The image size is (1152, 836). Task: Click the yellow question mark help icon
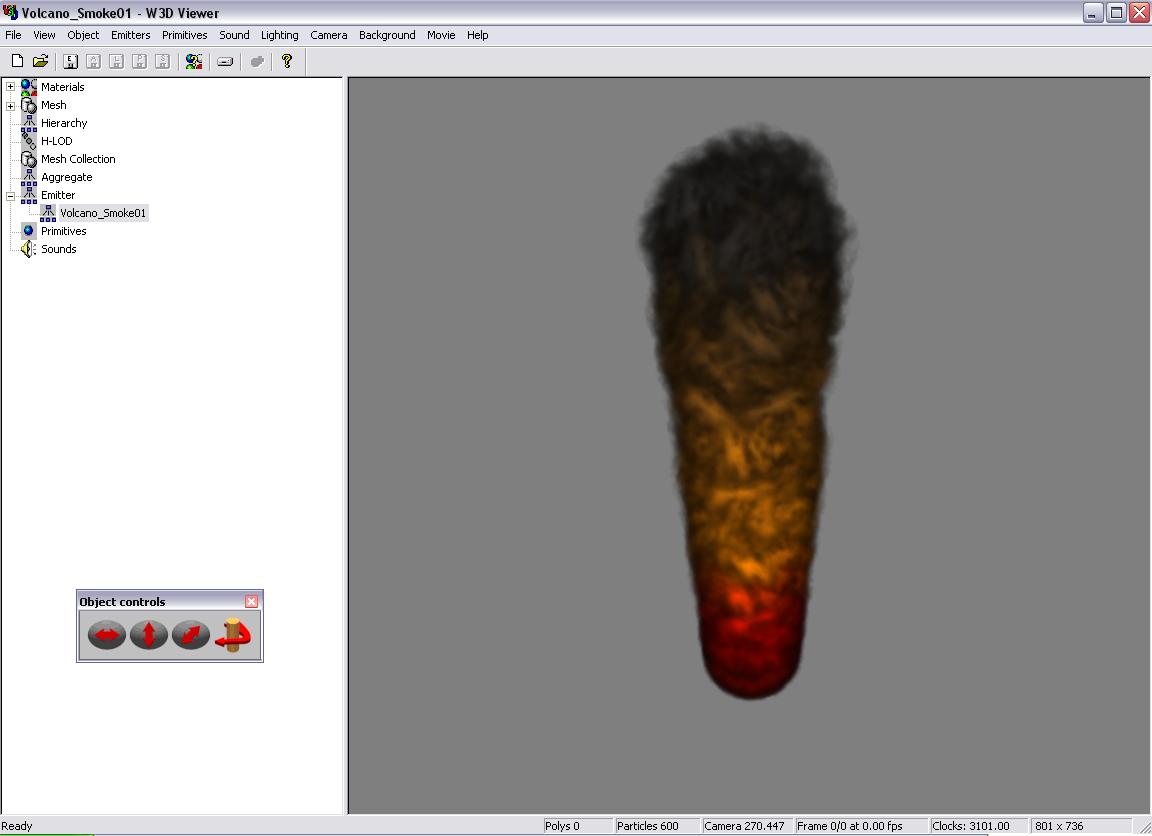click(x=287, y=61)
